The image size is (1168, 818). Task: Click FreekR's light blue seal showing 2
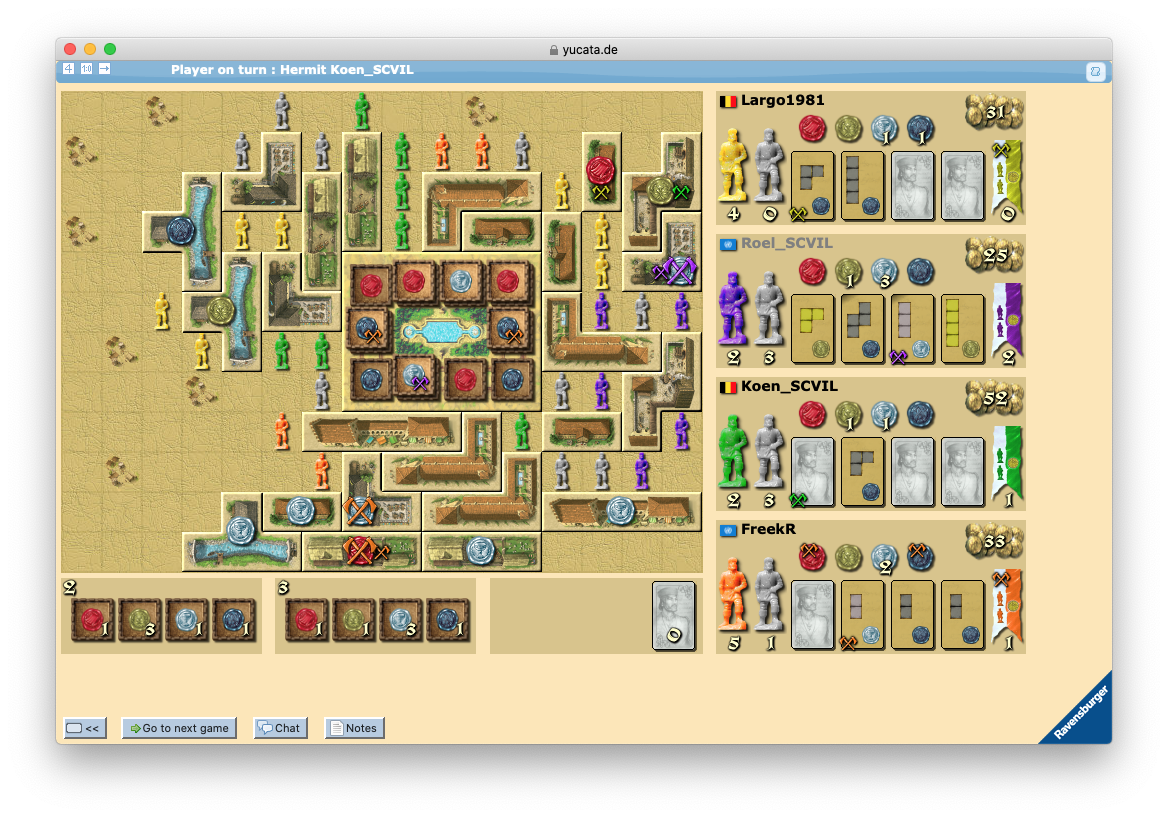(884, 559)
